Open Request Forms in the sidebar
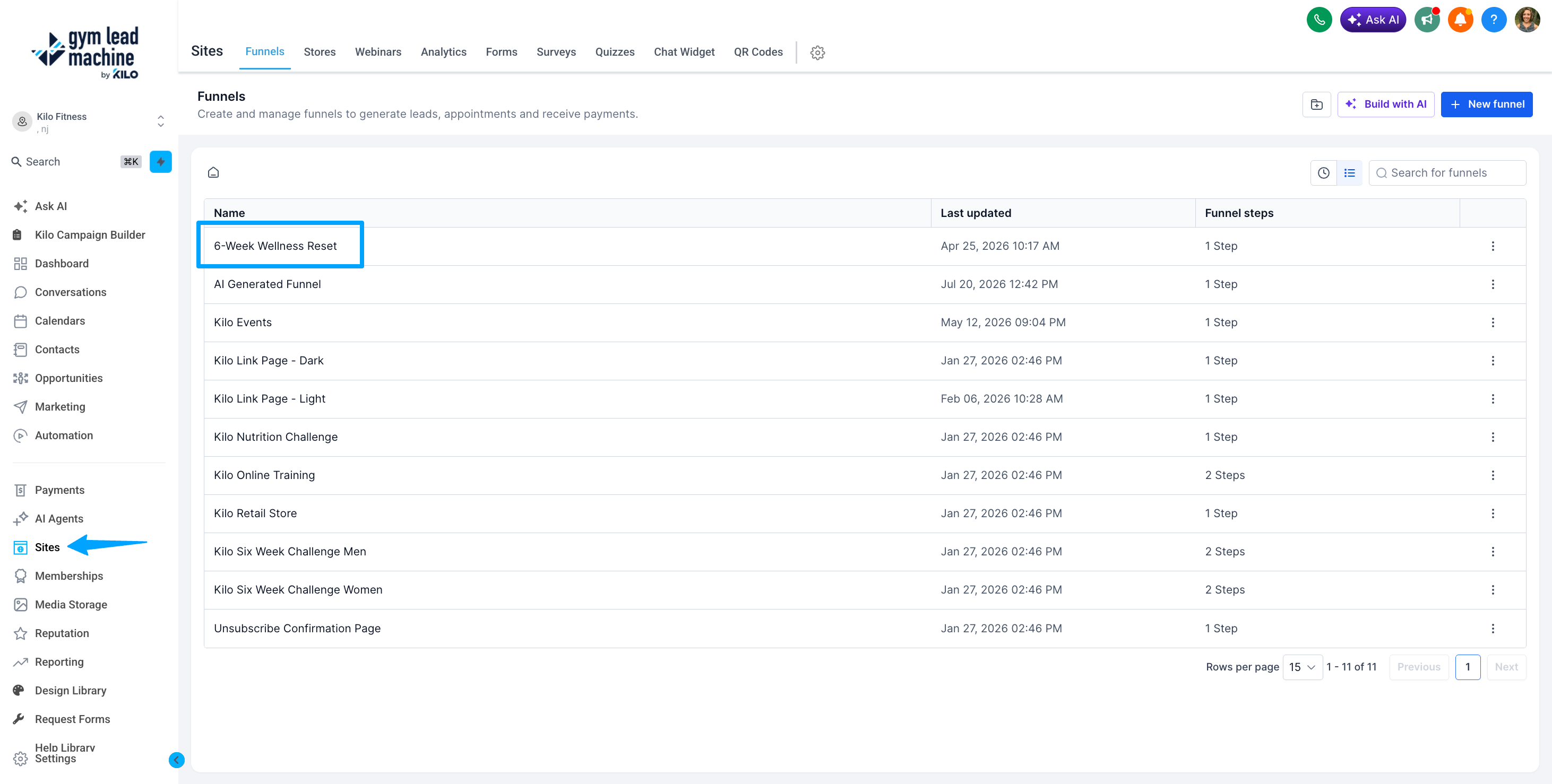The image size is (1552, 784). pos(72,720)
